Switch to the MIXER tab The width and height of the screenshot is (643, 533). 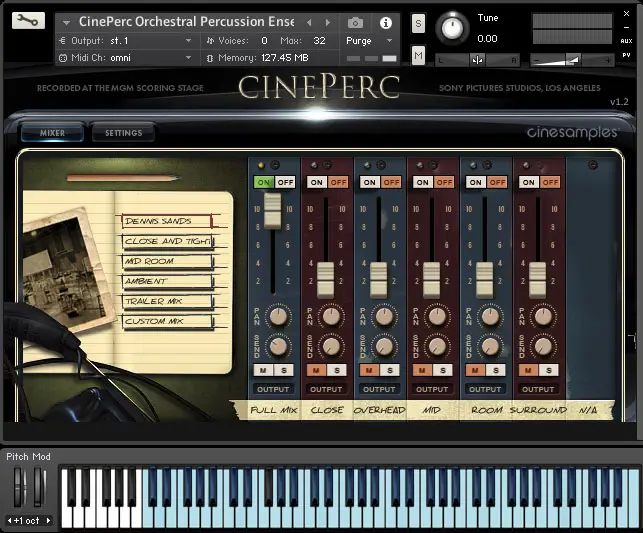[x=52, y=133]
